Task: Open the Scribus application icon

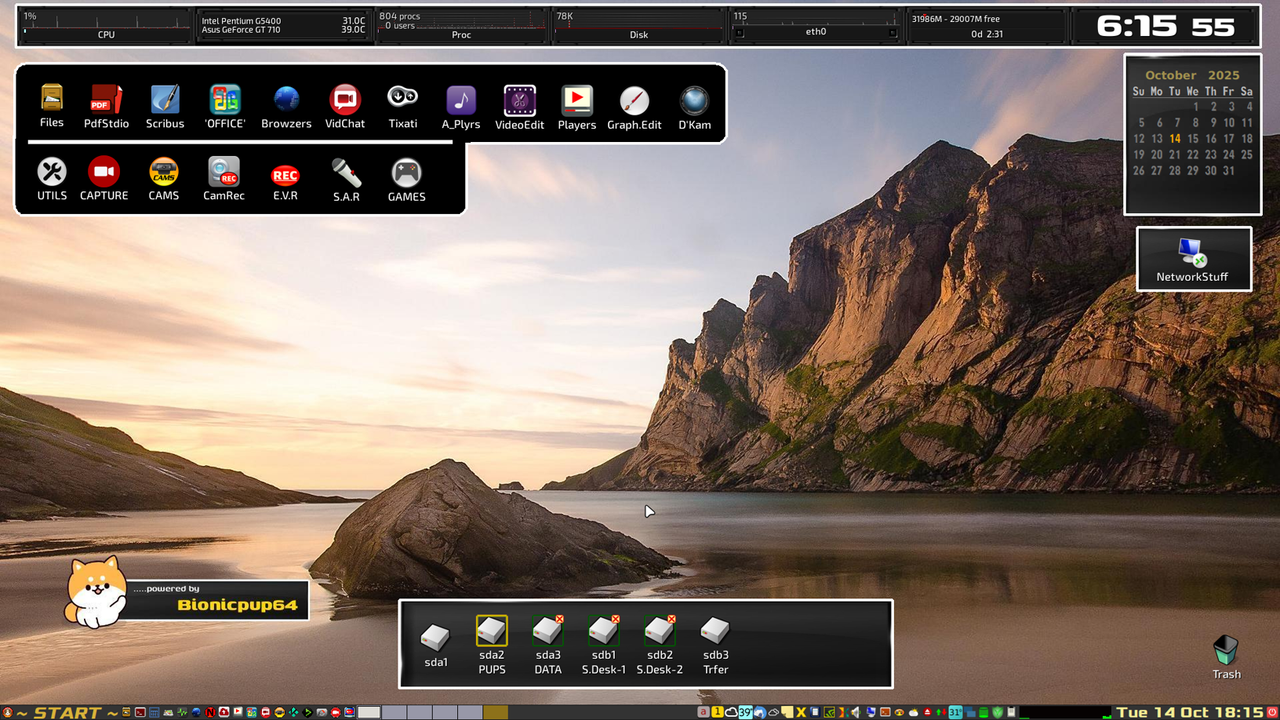Action: pyautogui.click(x=165, y=98)
